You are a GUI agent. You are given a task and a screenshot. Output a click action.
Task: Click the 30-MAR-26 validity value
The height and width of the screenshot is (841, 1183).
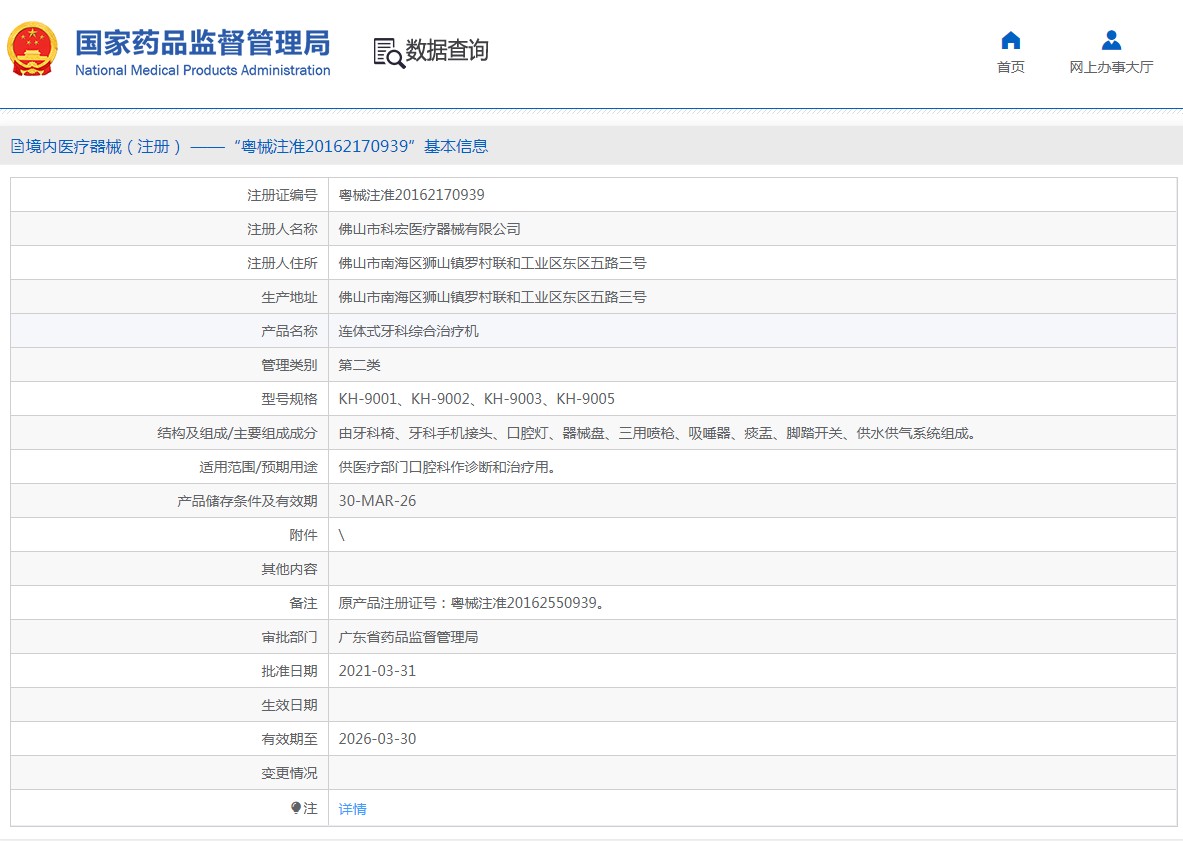377,501
